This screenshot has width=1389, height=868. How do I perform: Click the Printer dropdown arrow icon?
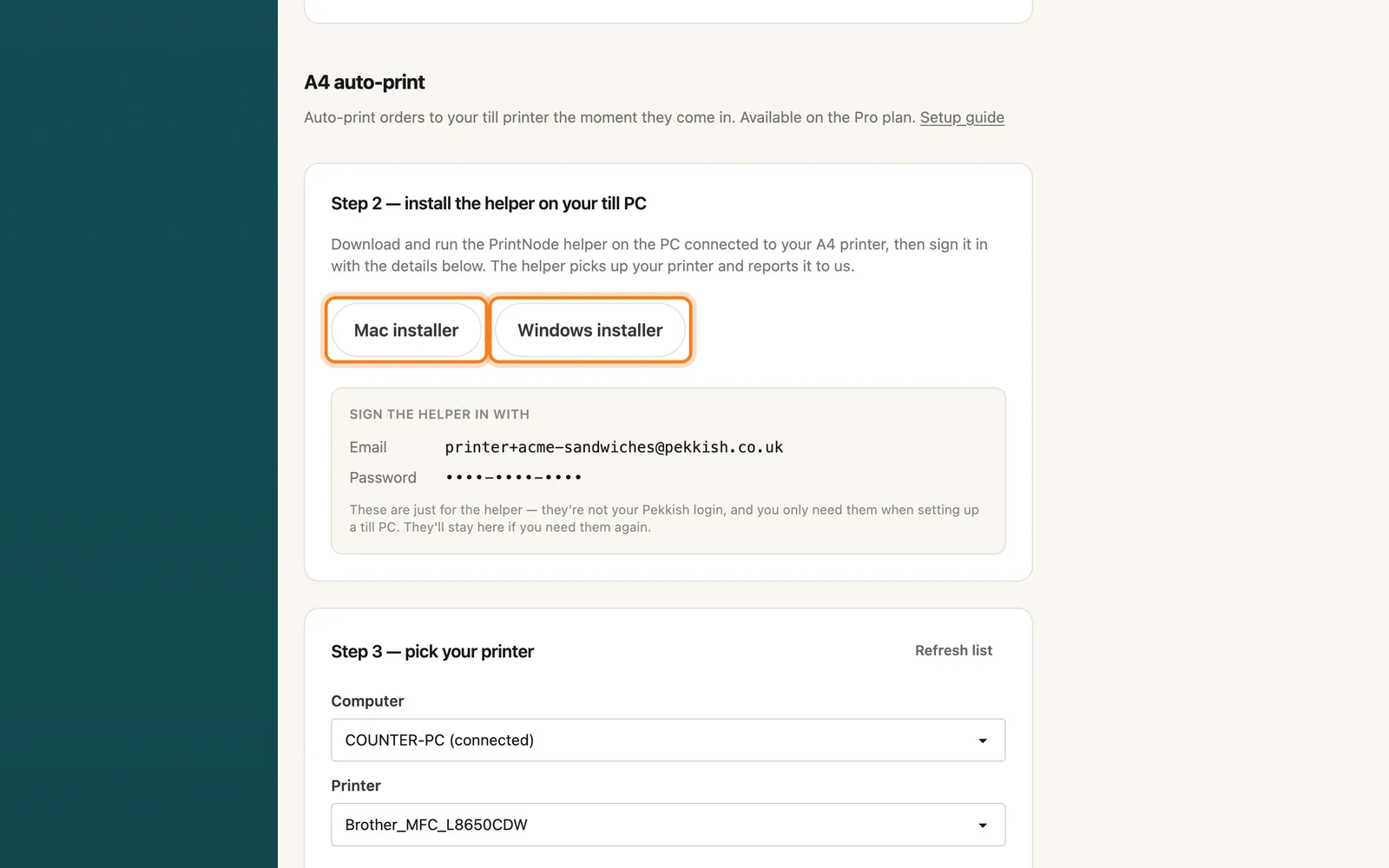[x=983, y=825]
